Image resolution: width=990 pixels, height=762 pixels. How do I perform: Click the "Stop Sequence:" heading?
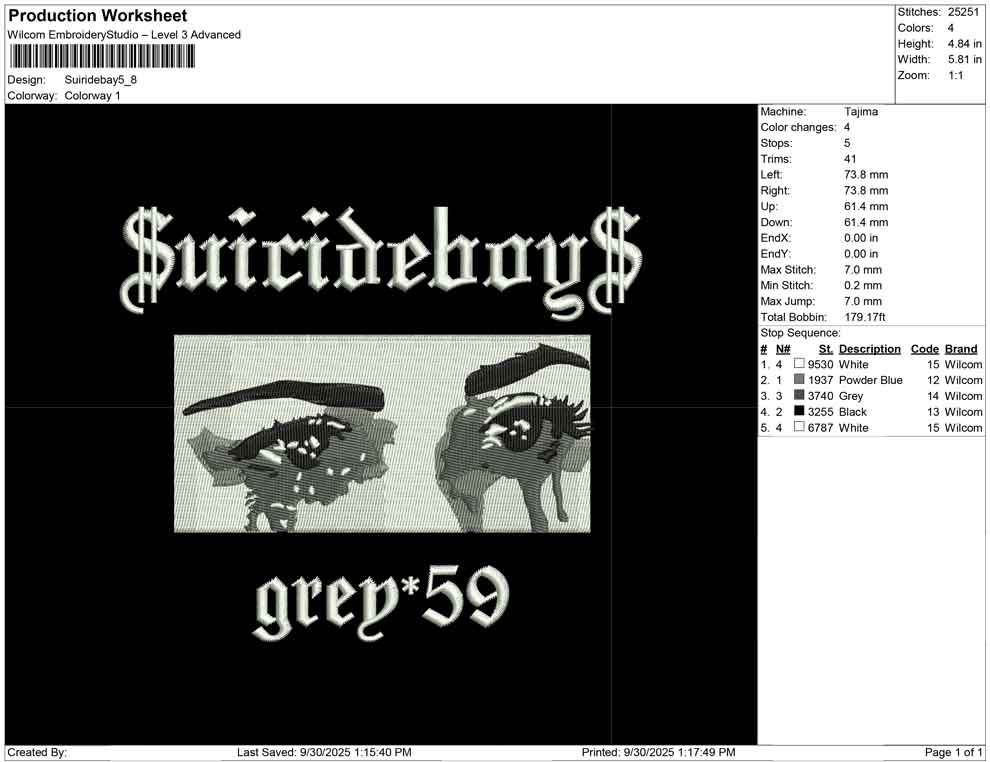point(800,332)
